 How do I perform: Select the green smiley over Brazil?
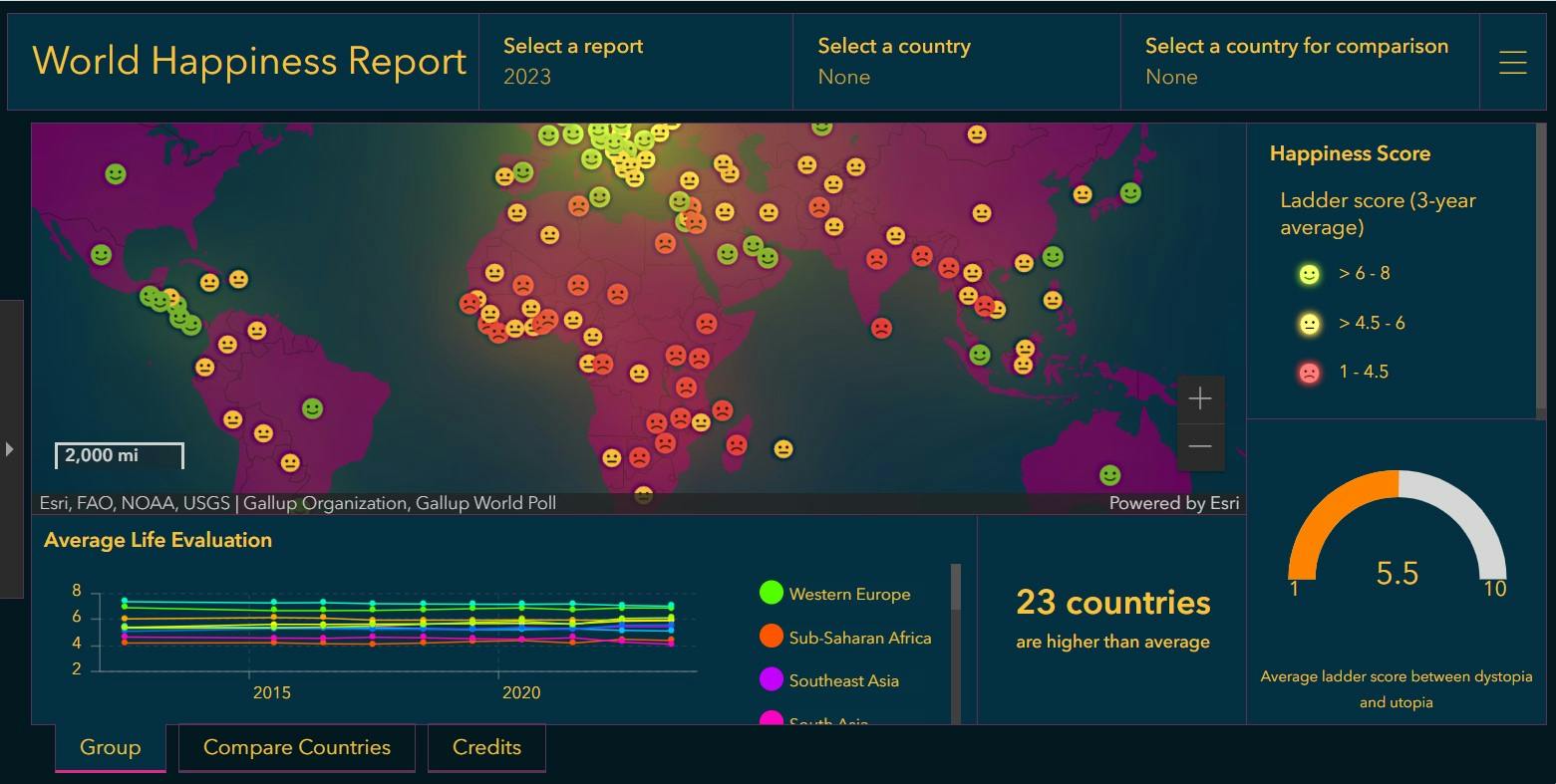tap(312, 408)
